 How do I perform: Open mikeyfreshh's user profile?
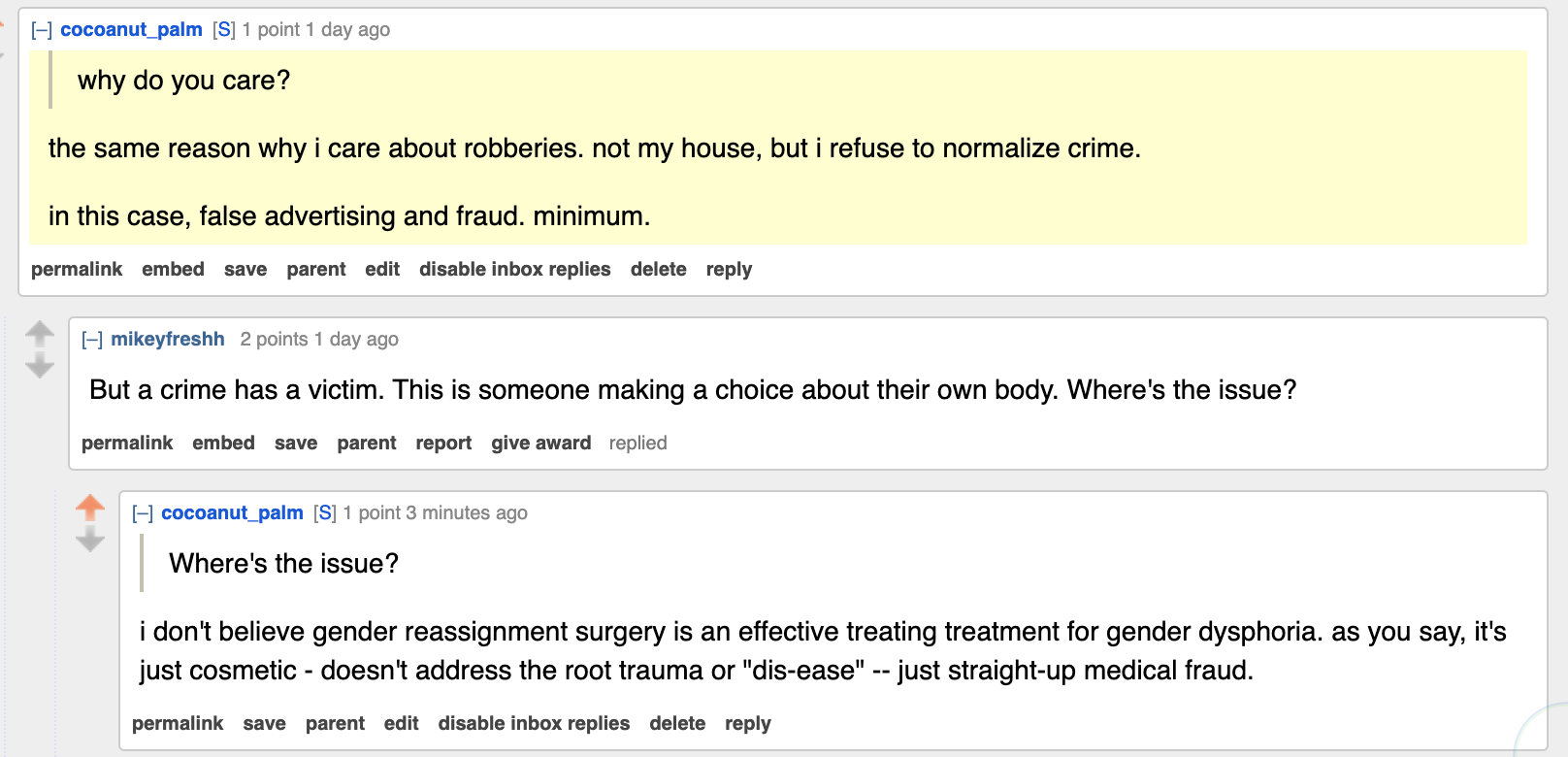pos(168,339)
